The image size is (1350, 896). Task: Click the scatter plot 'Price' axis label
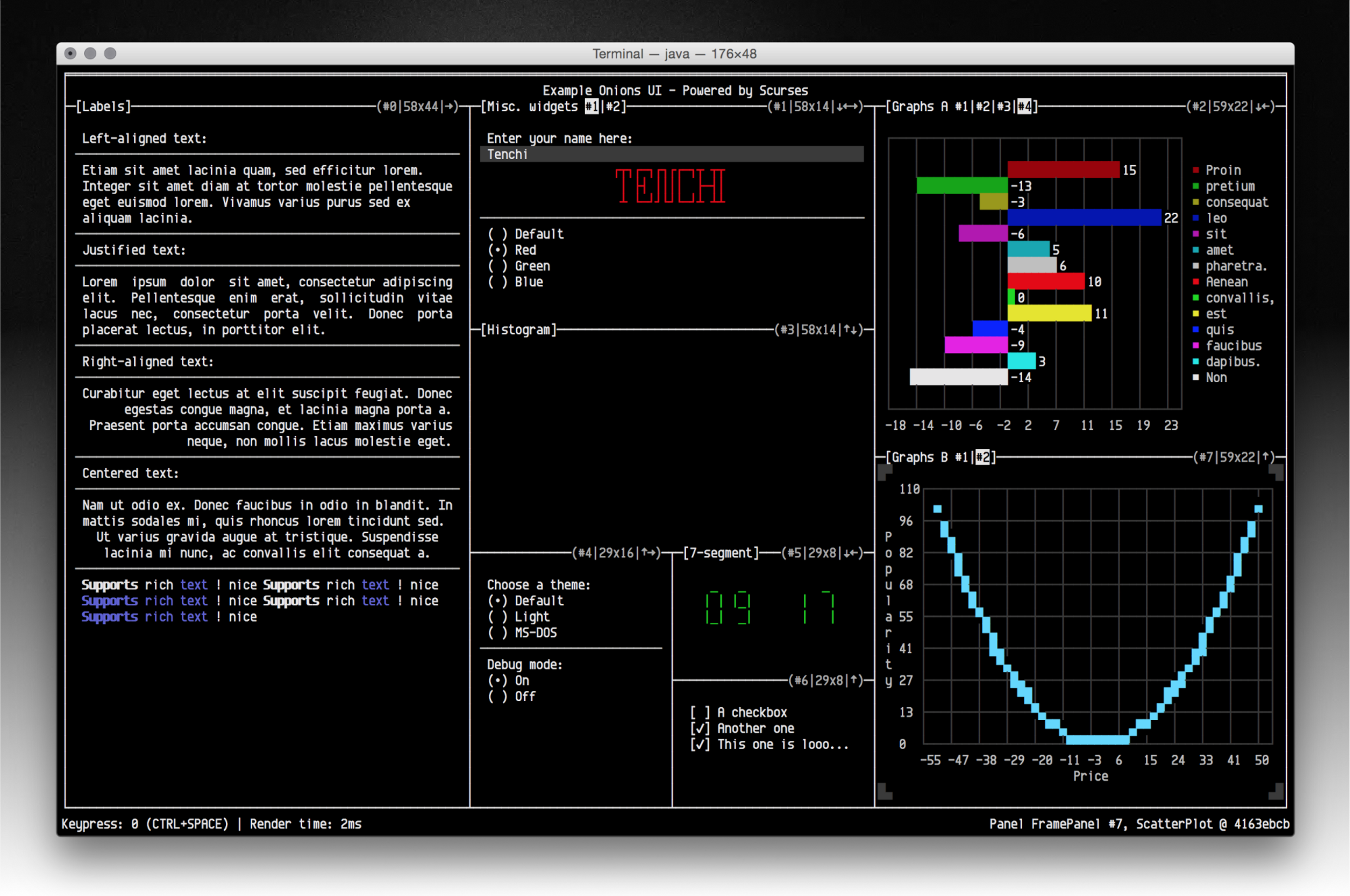tap(1091, 776)
